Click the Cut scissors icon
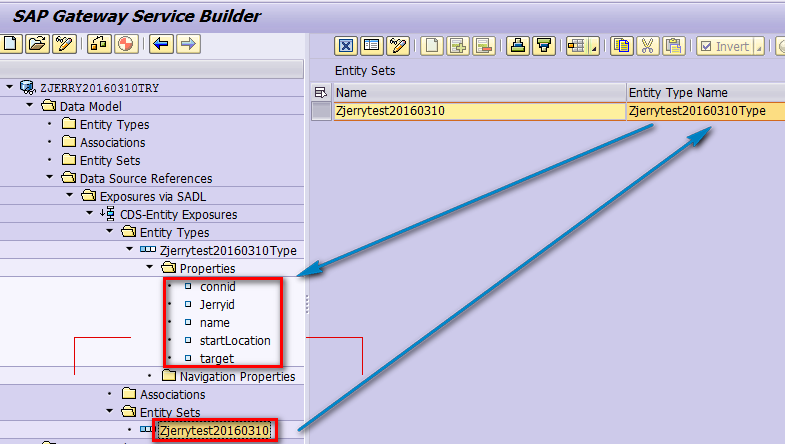 pos(648,46)
